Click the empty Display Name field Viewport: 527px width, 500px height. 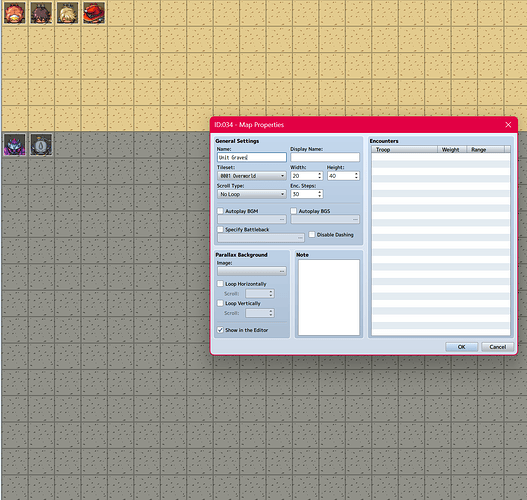pyautogui.click(x=325, y=157)
